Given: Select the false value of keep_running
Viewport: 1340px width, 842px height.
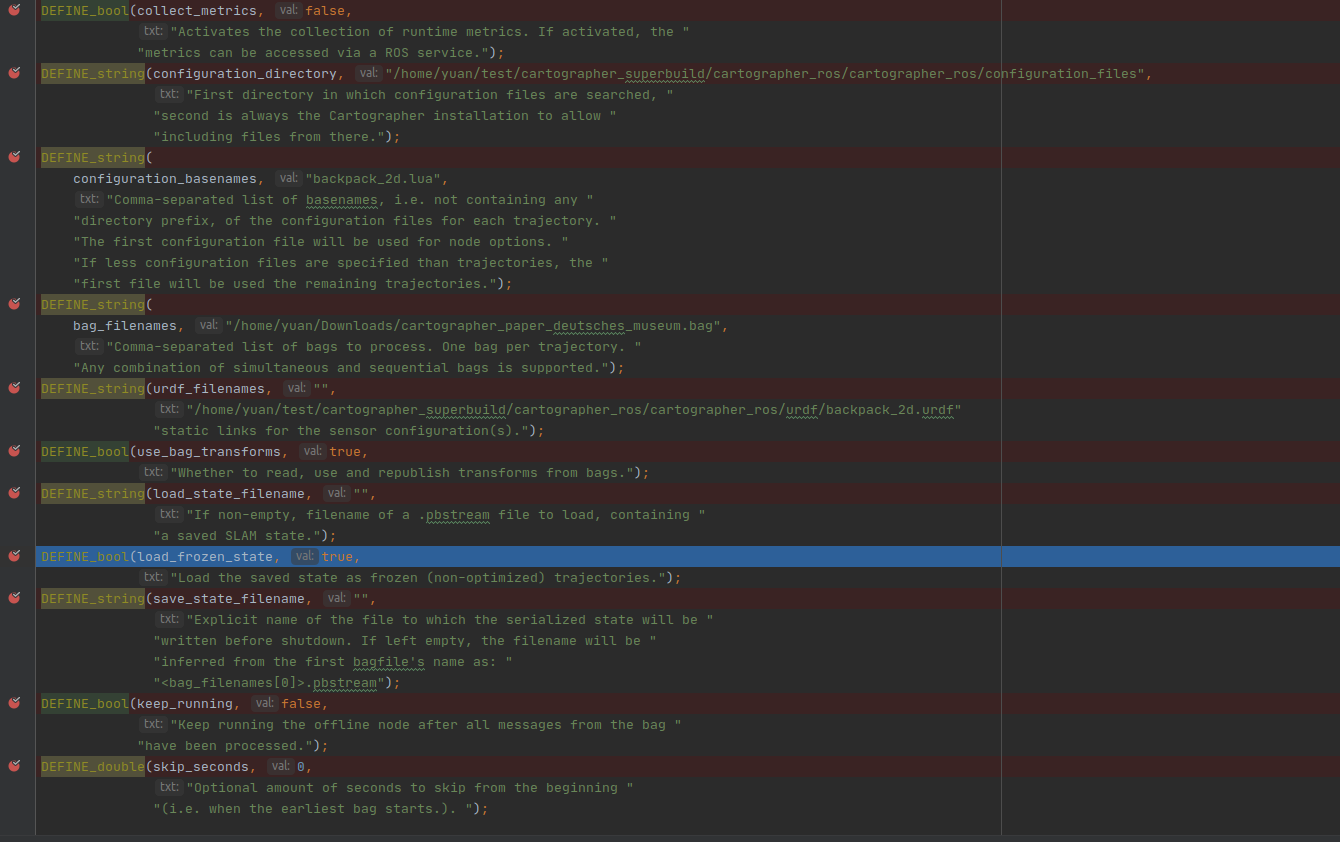Looking at the screenshot, I should tap(301, 703).
